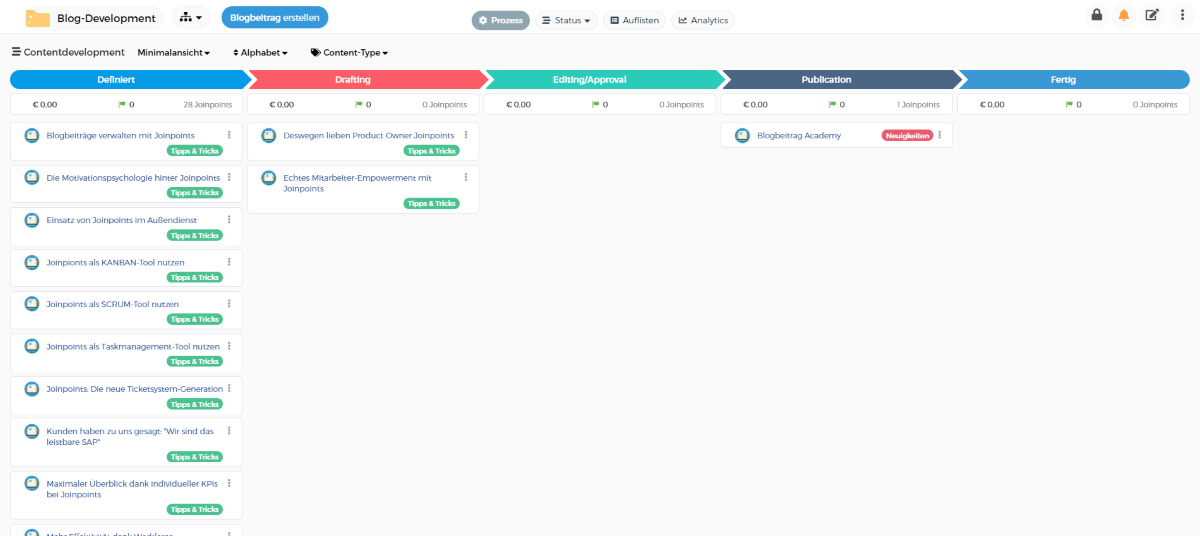1200x536 pixels.
Task: Open card 'Joinpoints: Die neue Ticketsystem-Generation'
Action: click(x=135, y=389)
